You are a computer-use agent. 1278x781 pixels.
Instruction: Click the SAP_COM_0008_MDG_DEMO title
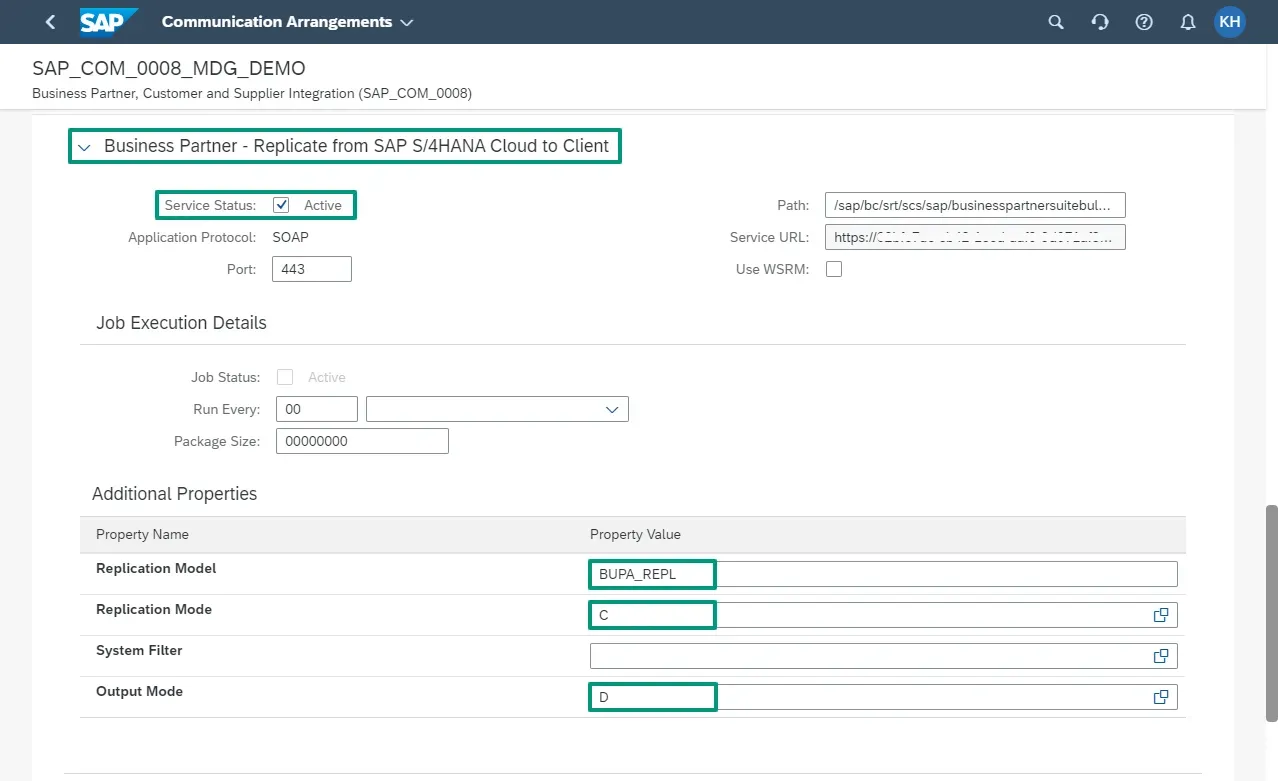169,69
